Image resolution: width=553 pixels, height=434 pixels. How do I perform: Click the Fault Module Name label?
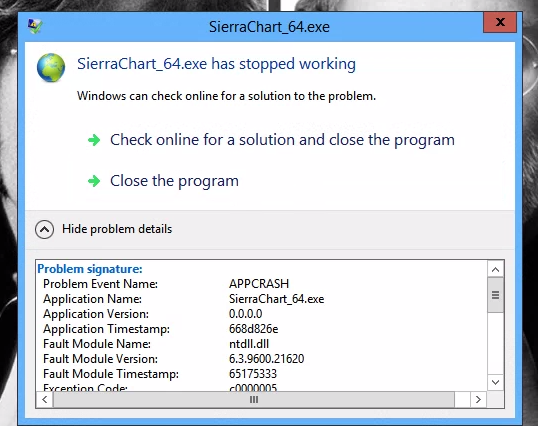pyautogui.click(x=97, y=344)
